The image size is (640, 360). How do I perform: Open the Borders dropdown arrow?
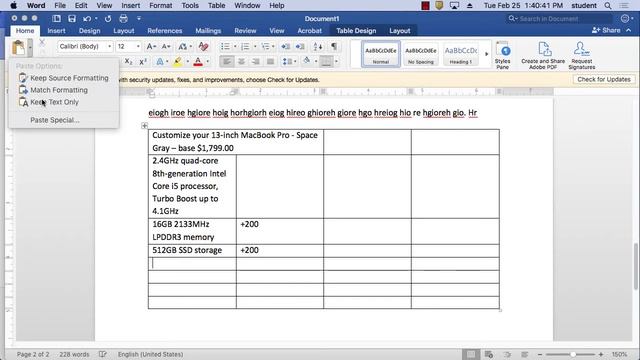click(336, 62)
